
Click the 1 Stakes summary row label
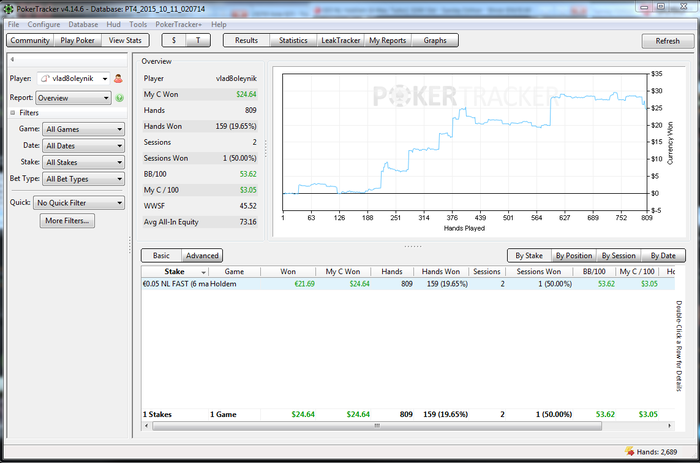click(x=157, y=414)
